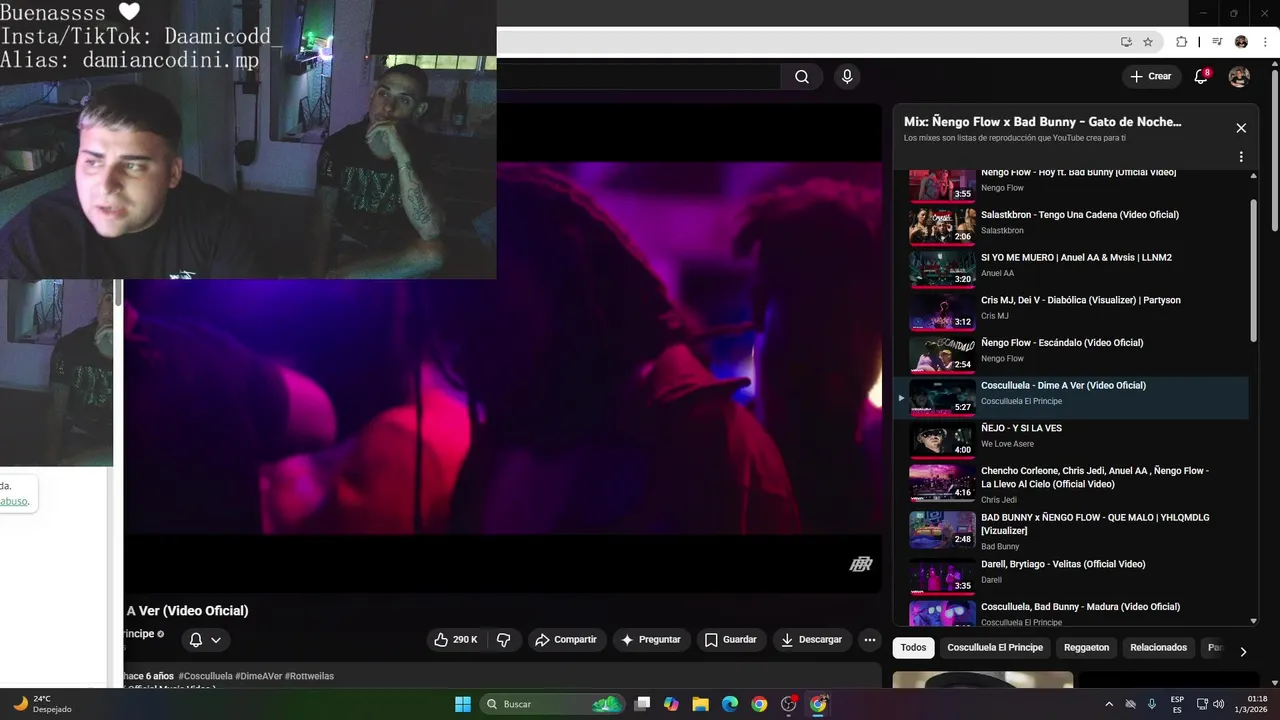The height and width of the screenshot is (720, 1280).
Task: Click the Diabólica 3:12 thumbnail
Action: pos(942,312)
